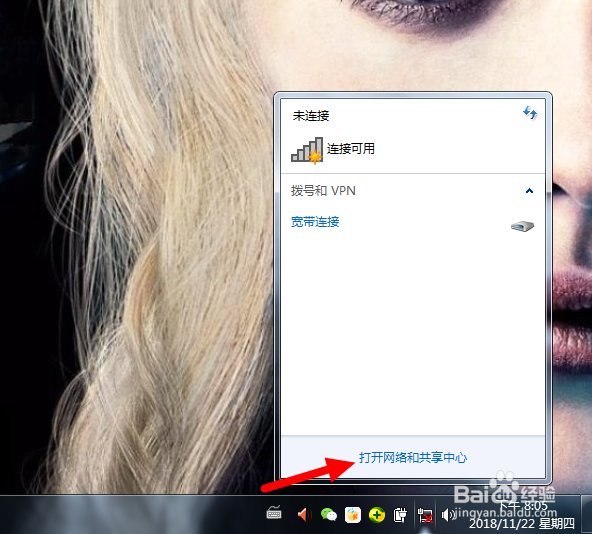Open Network and Sharing Center link

coord(413,458)
